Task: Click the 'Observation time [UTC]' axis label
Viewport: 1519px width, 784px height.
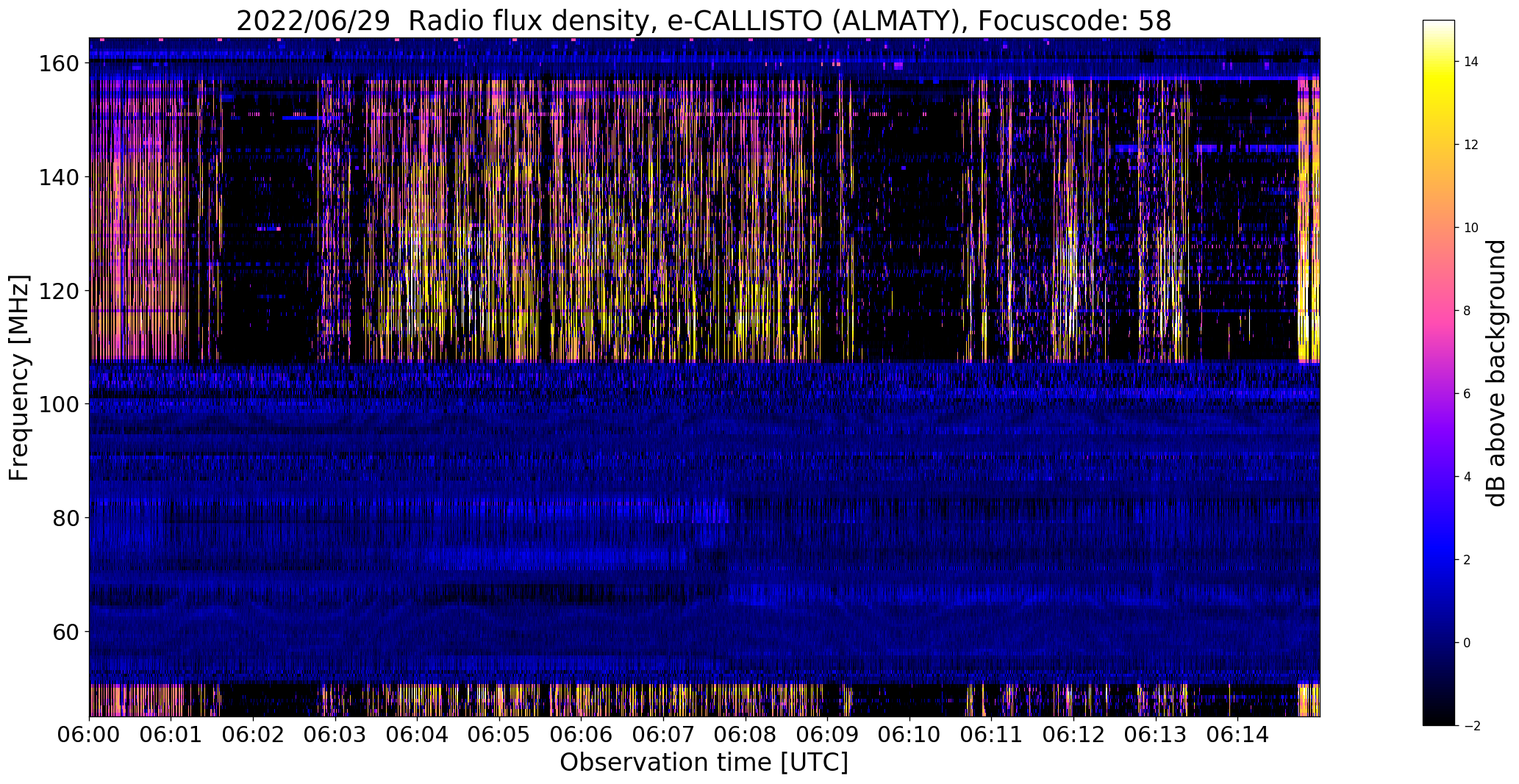Action: pos(704,763)
